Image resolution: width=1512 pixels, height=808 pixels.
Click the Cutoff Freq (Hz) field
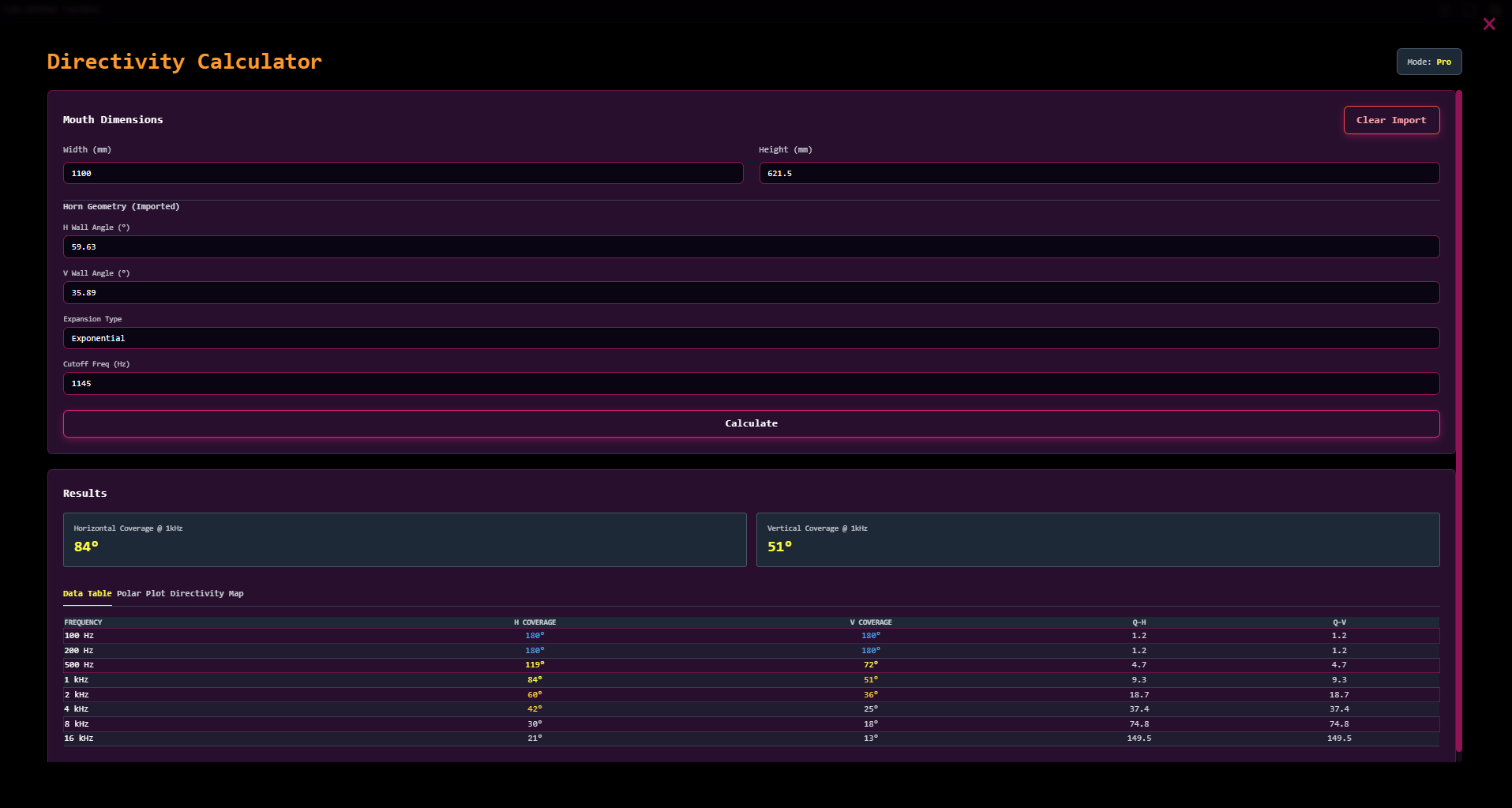(x=751, y=384)
